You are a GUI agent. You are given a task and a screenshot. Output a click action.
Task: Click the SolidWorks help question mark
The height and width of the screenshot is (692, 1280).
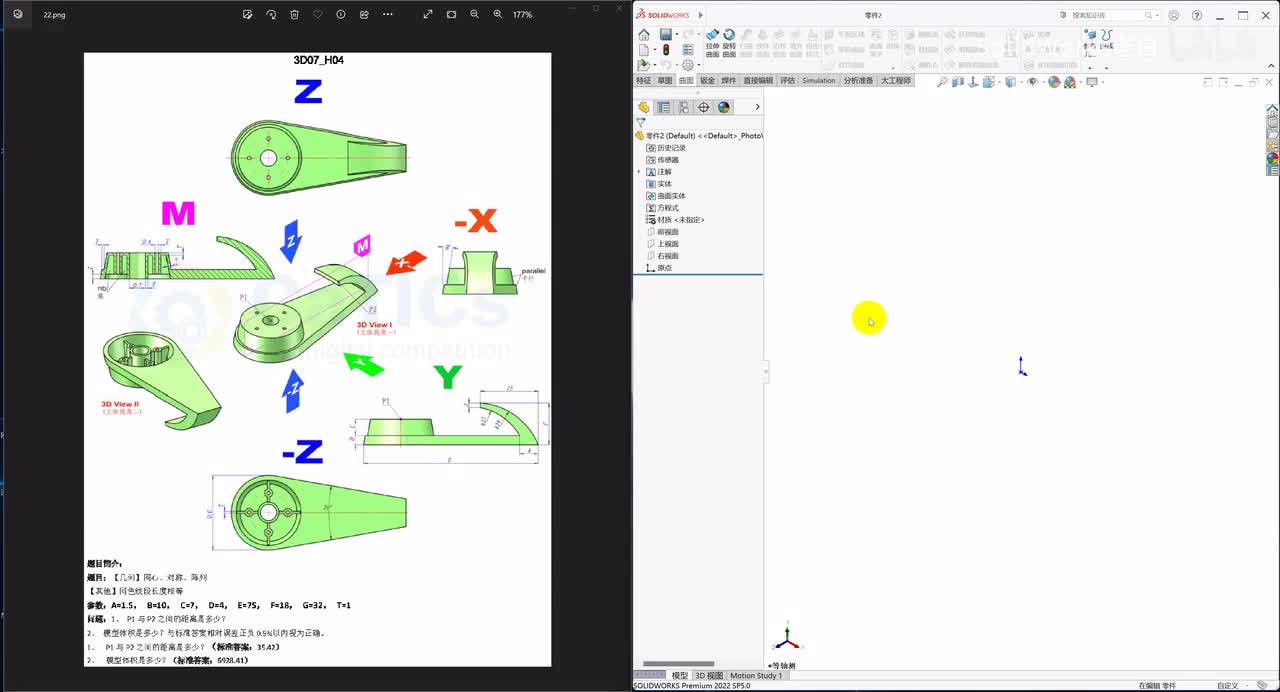(x=1197, y=15)
